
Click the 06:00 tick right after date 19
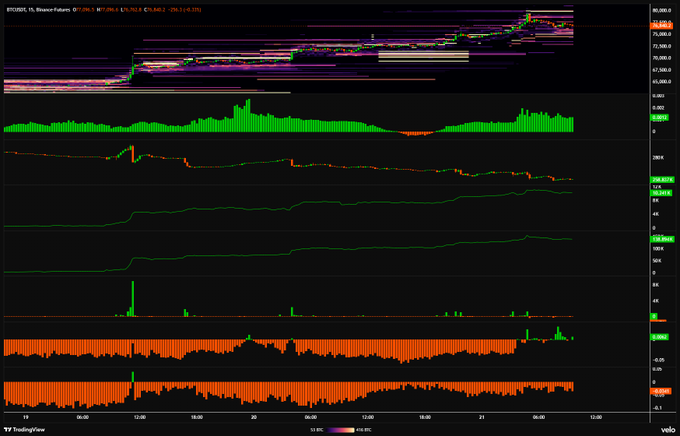(82, 417)
